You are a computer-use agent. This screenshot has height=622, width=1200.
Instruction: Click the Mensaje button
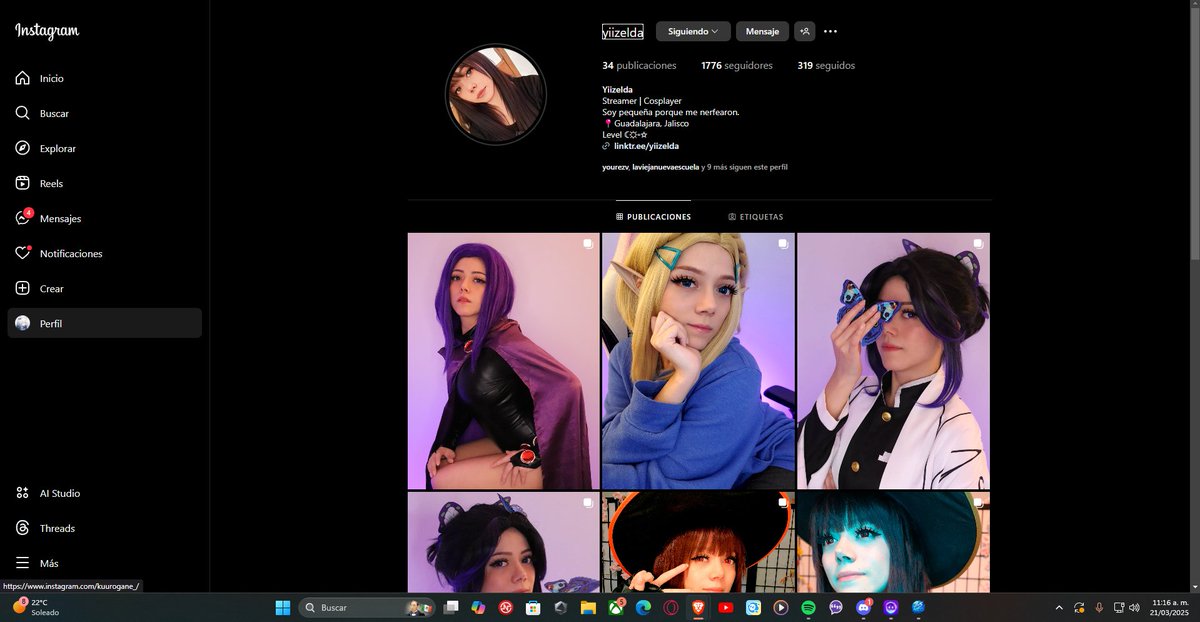(762, 32)
